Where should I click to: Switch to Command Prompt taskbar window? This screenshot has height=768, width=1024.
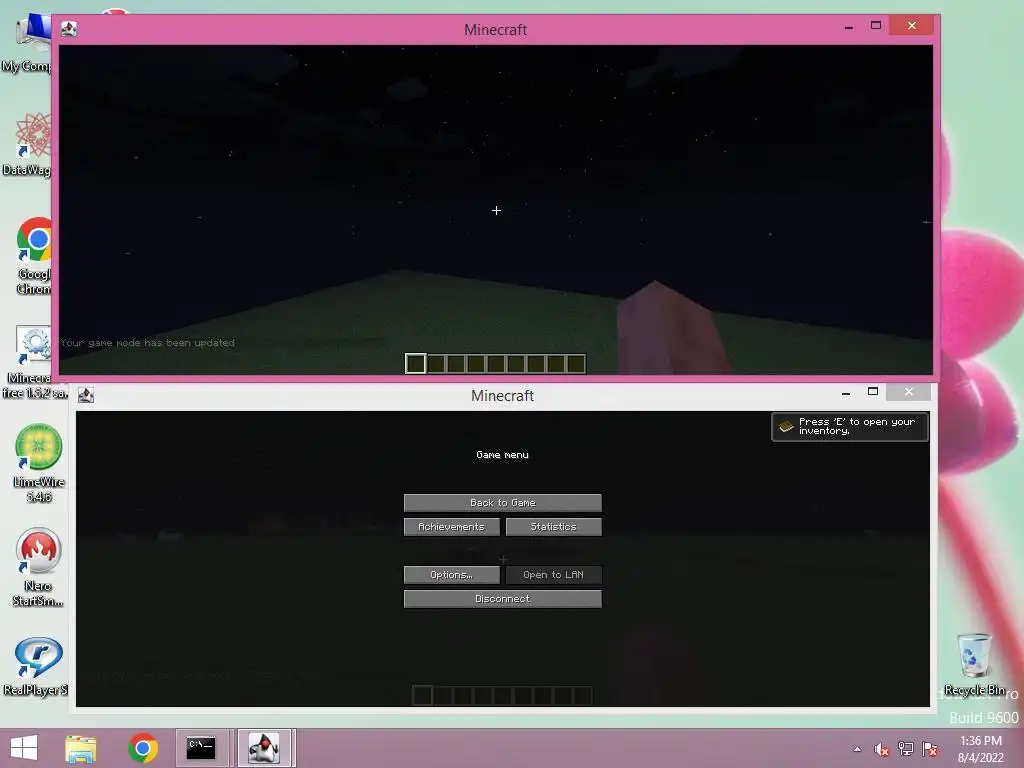(202, 748)
